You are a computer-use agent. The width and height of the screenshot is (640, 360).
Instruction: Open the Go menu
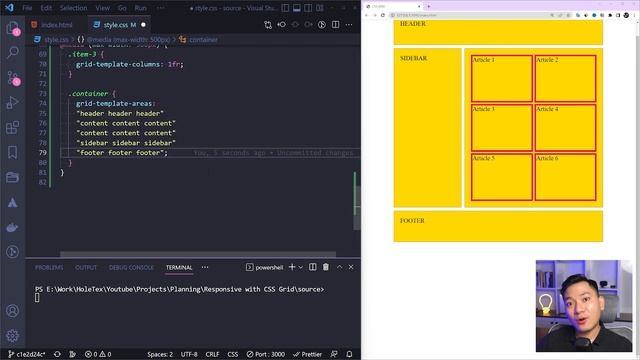coord(122,8)
